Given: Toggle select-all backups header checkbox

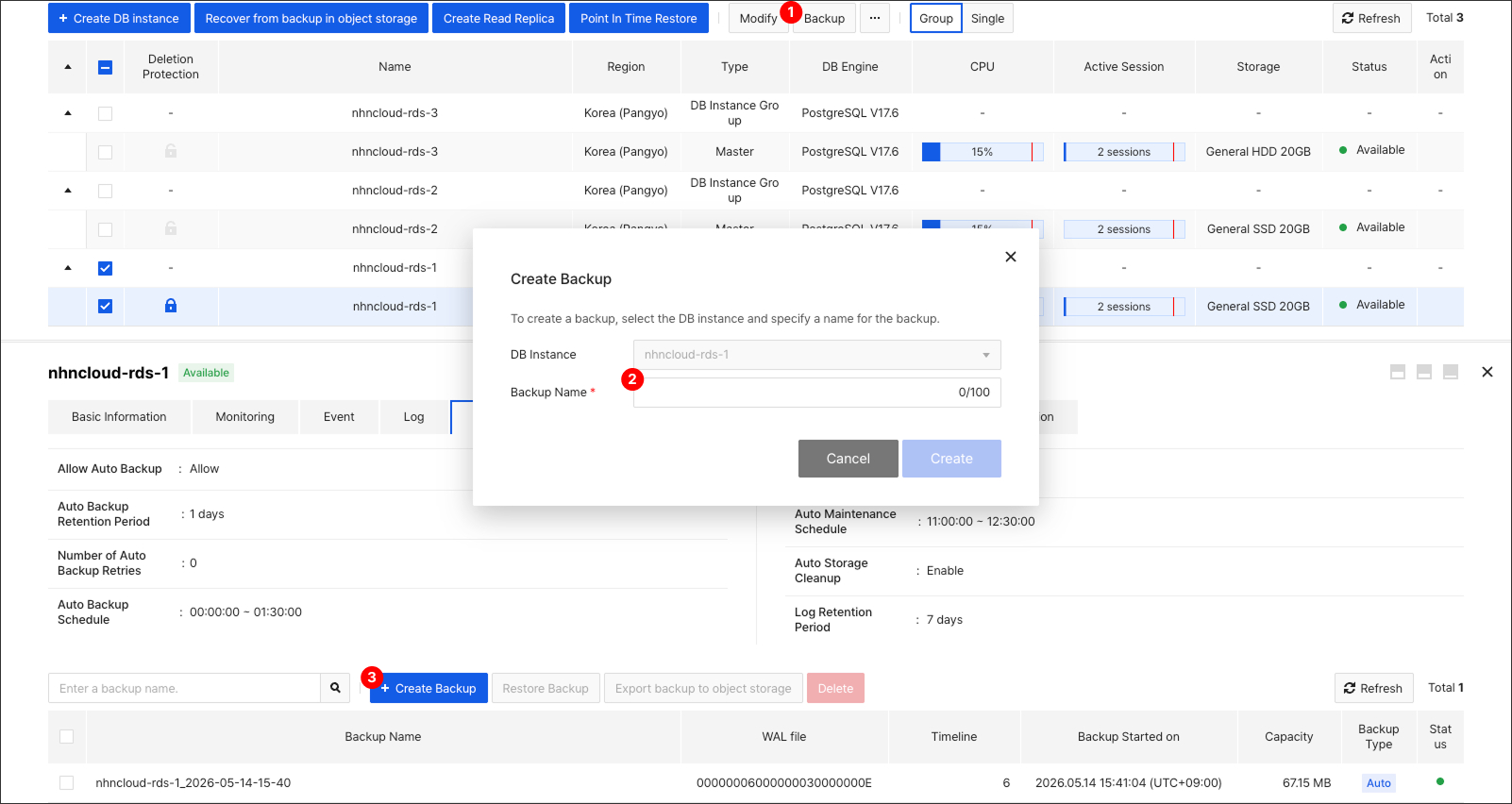Looking at the screenshot, I should click(x=66, y=736).
